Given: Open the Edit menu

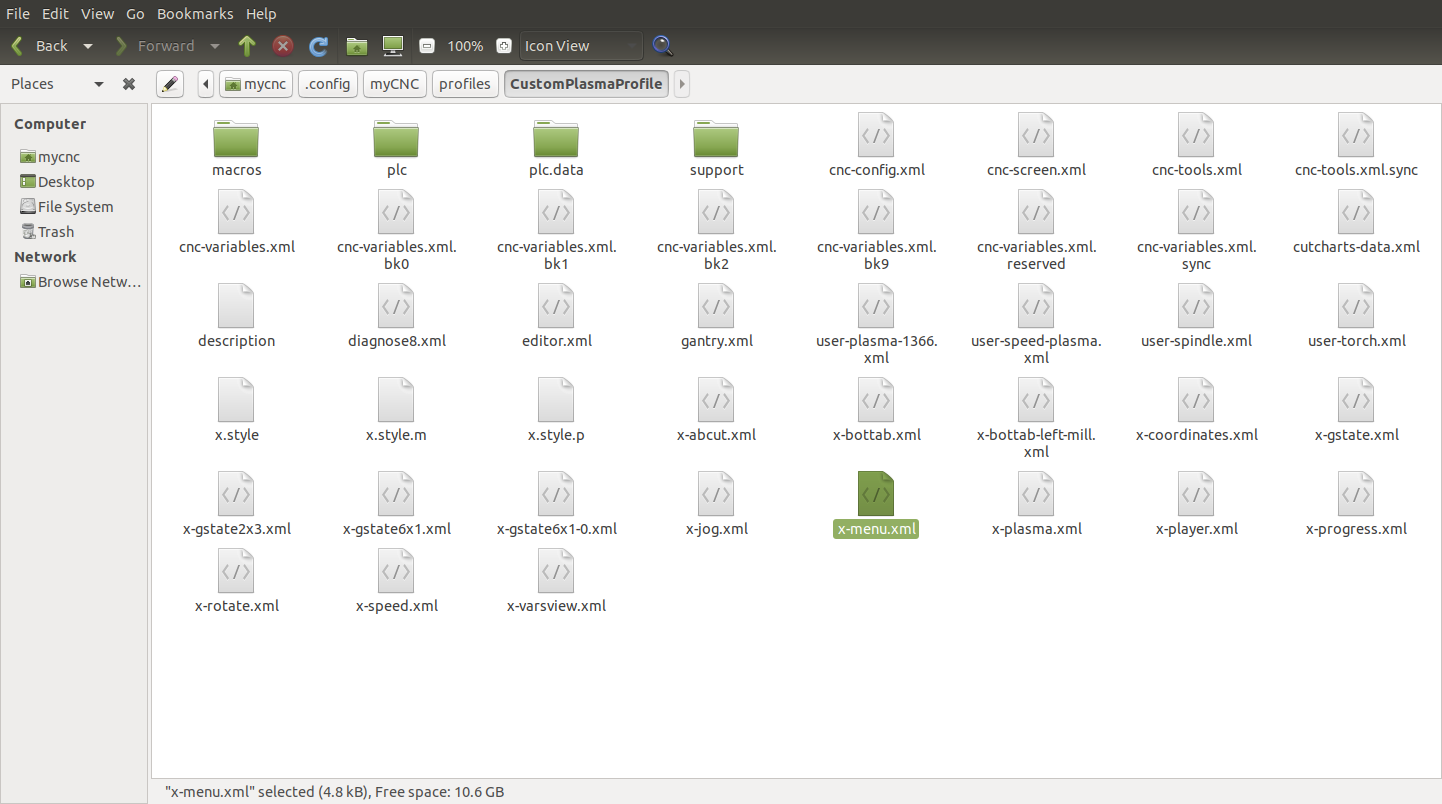Looking at the screenshot, I should 55,14.
